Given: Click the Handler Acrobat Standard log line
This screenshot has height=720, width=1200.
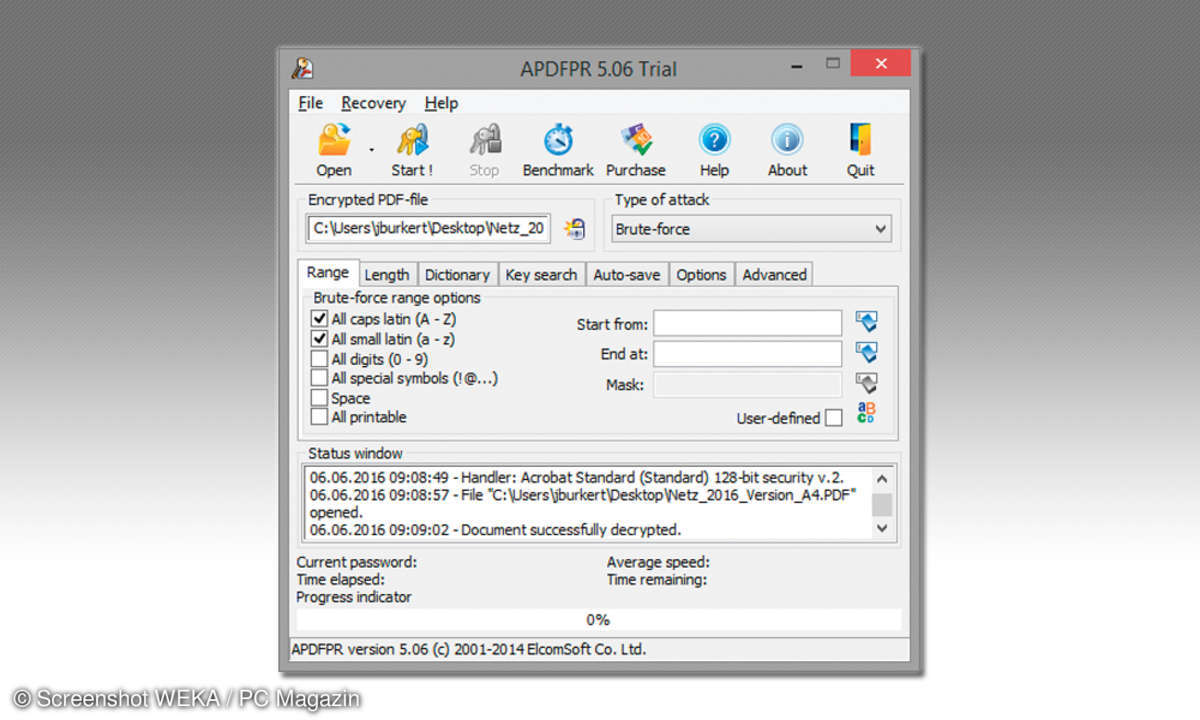Looking at the screenshot, I should click(x=577, y=478).
